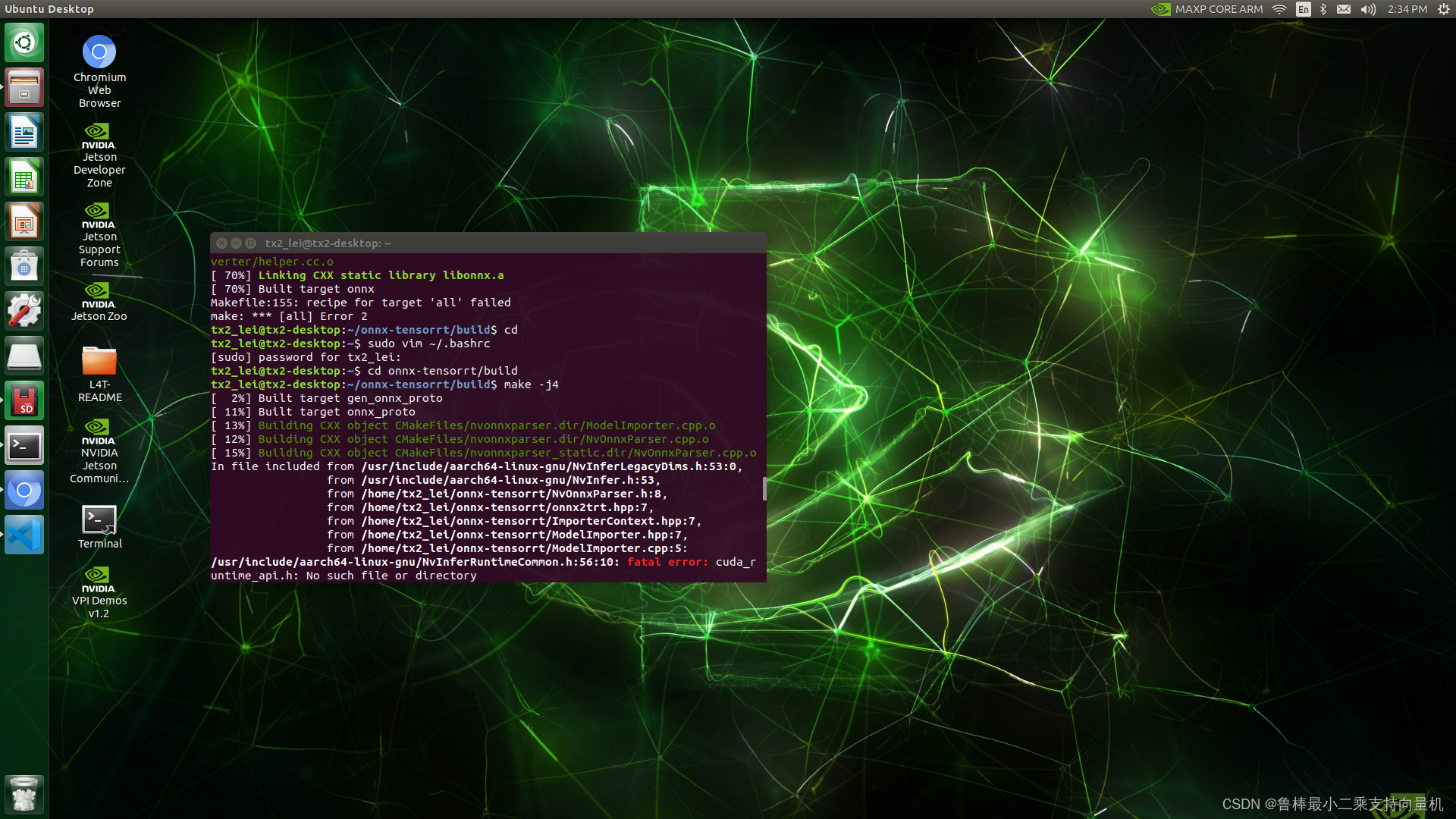
Task: Open the L4T-README folder on desktop
Action: [99, 374]
